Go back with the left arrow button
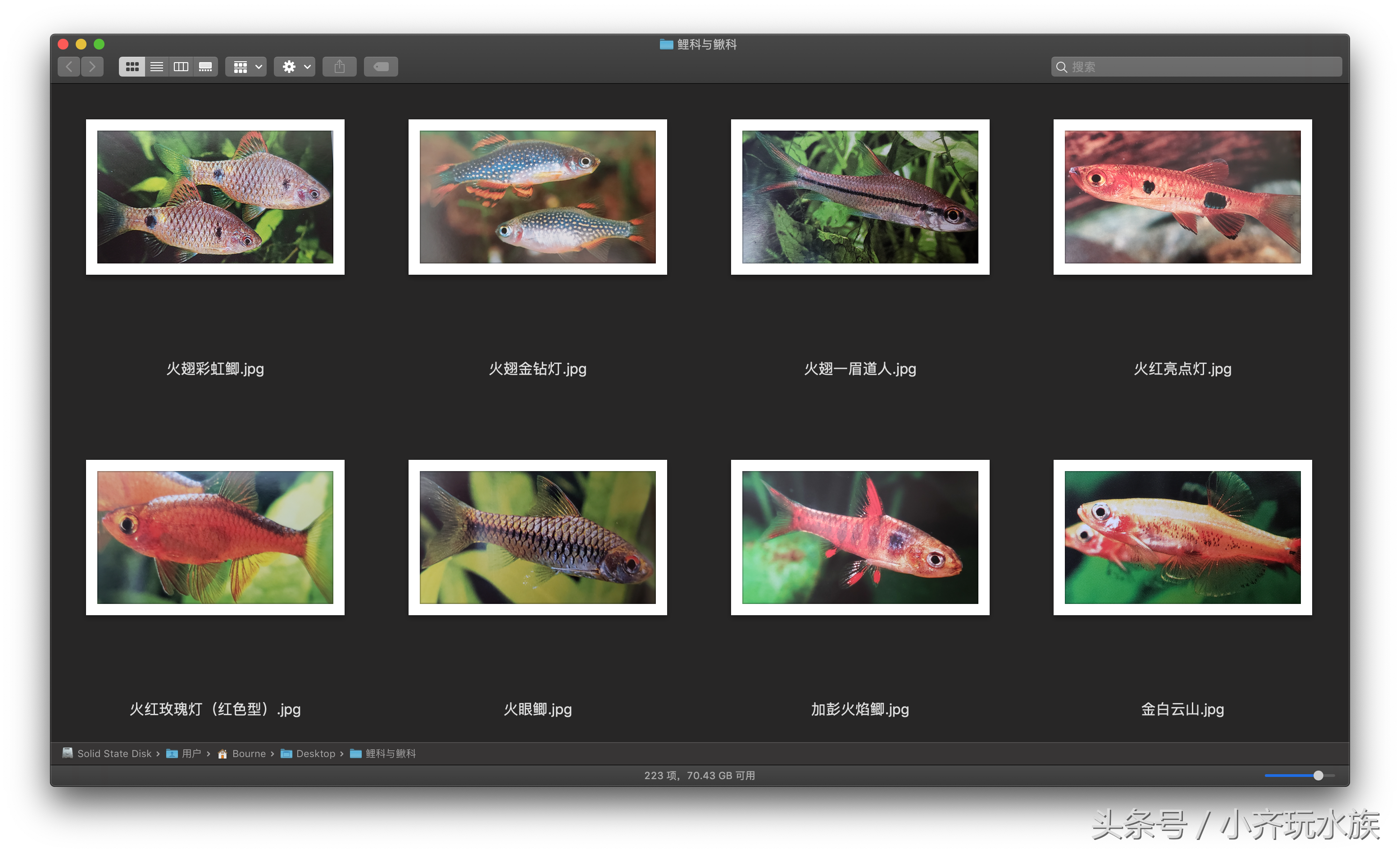 point(69,67)
